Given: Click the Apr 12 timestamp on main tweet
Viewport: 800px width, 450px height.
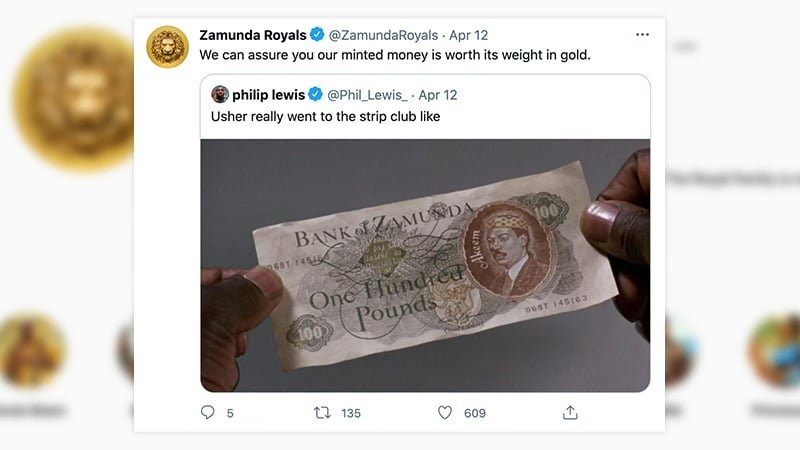Looking at the screenshot, I should tap(468, 35).
